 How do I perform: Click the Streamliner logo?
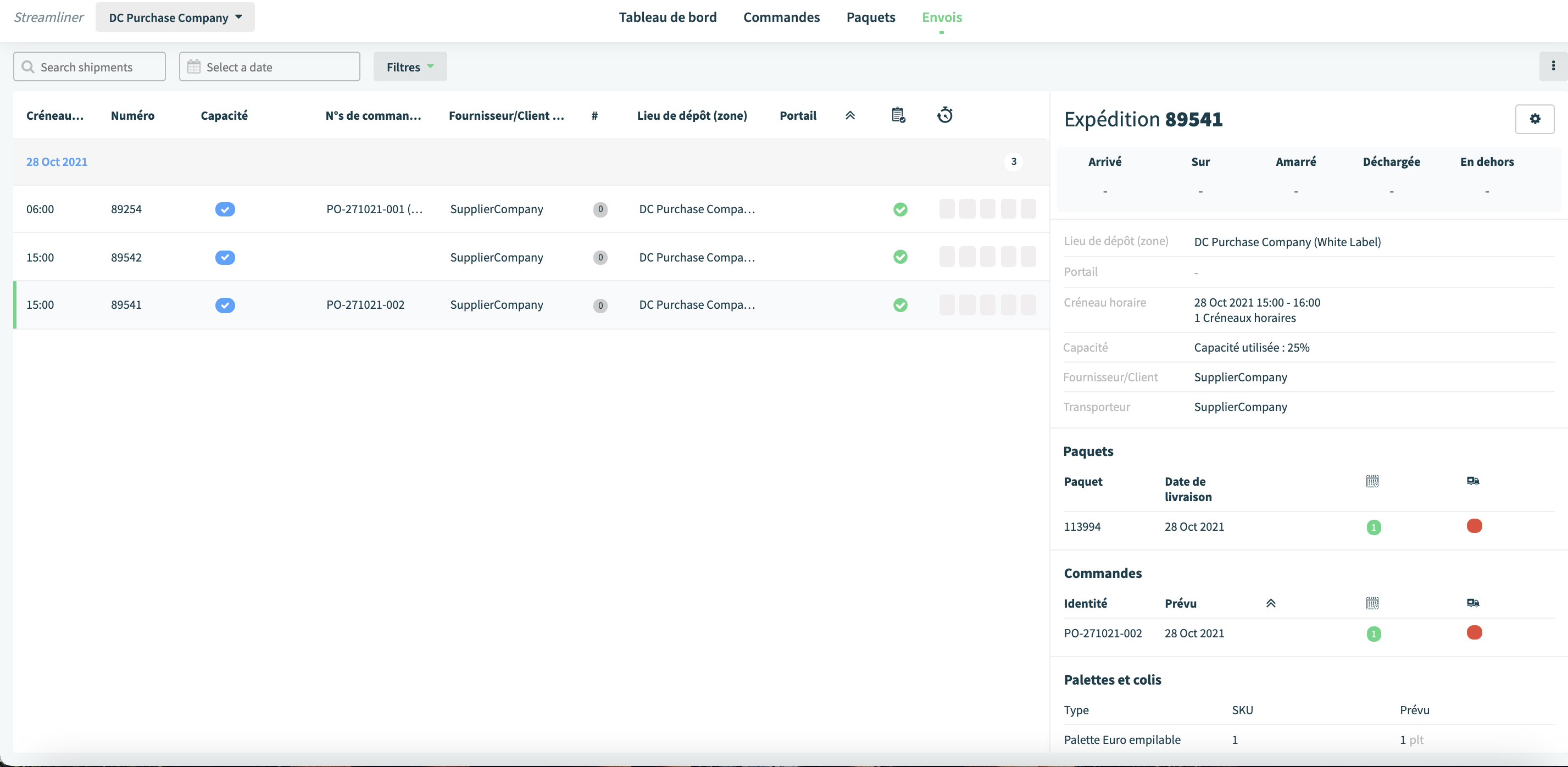tap(49, 17)
